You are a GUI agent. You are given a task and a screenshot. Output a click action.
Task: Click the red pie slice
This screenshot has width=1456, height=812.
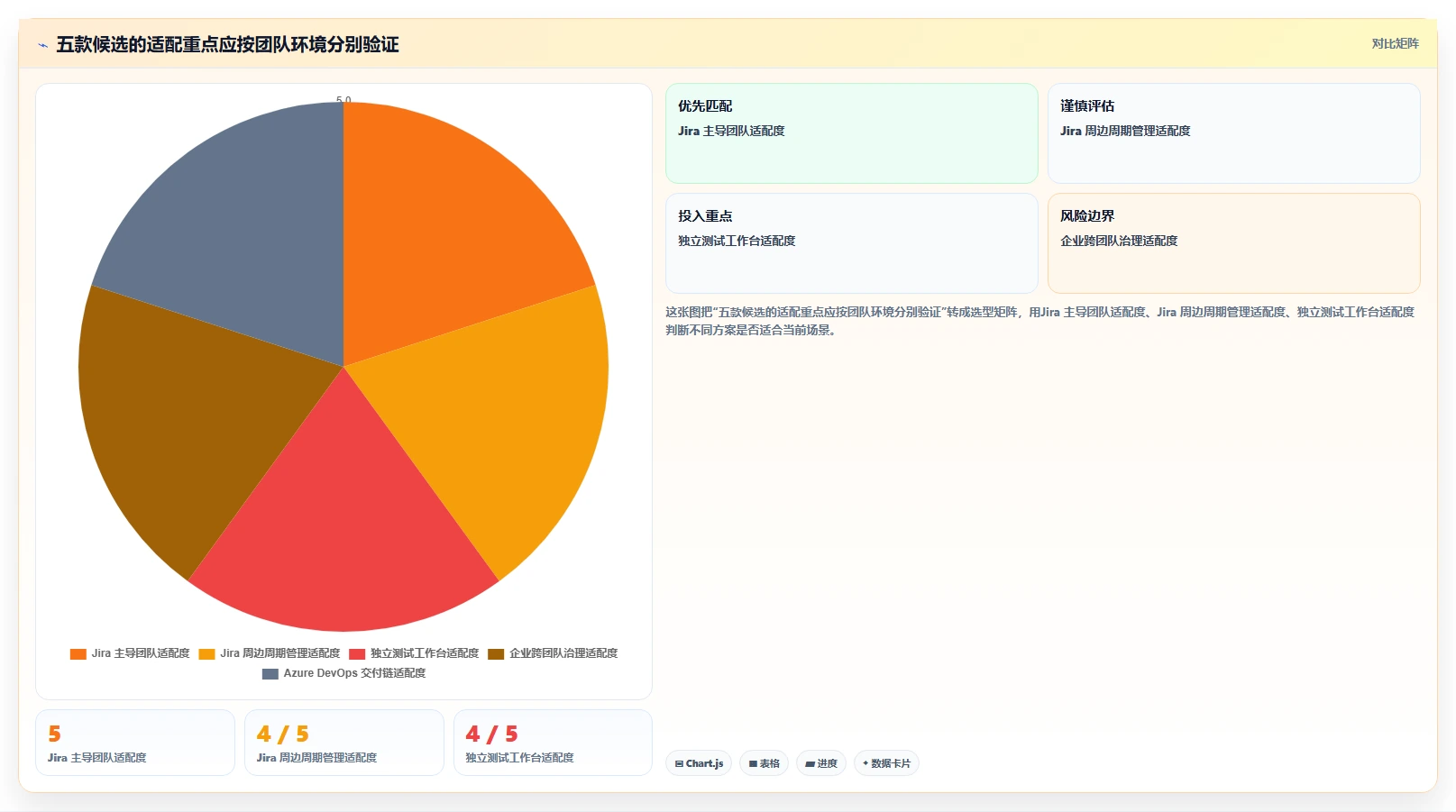point(343,532)
